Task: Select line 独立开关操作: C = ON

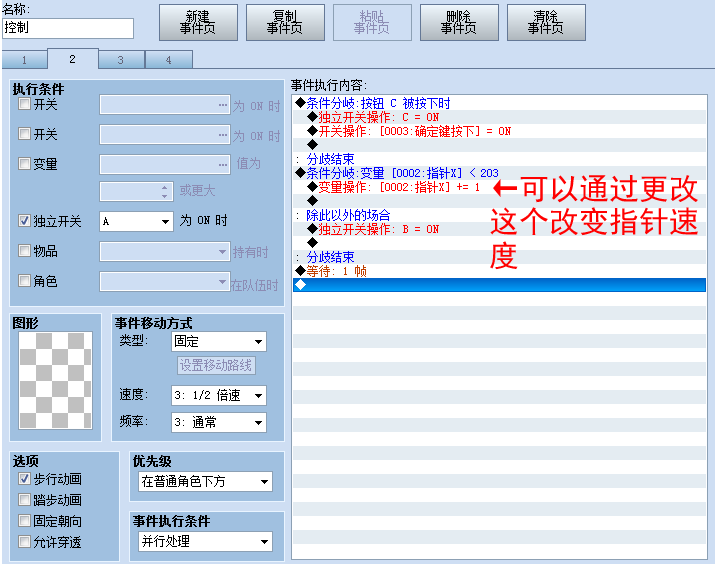Action: (x=499, y=117)
